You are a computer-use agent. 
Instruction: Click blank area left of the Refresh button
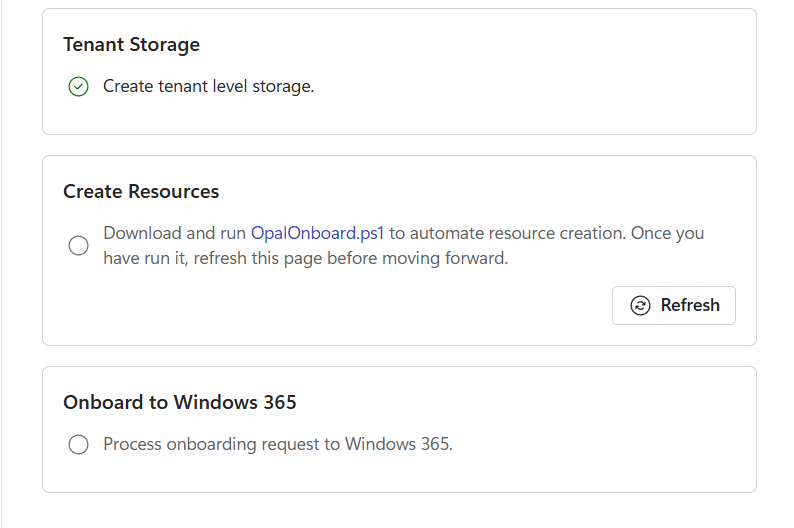(329, 306)
